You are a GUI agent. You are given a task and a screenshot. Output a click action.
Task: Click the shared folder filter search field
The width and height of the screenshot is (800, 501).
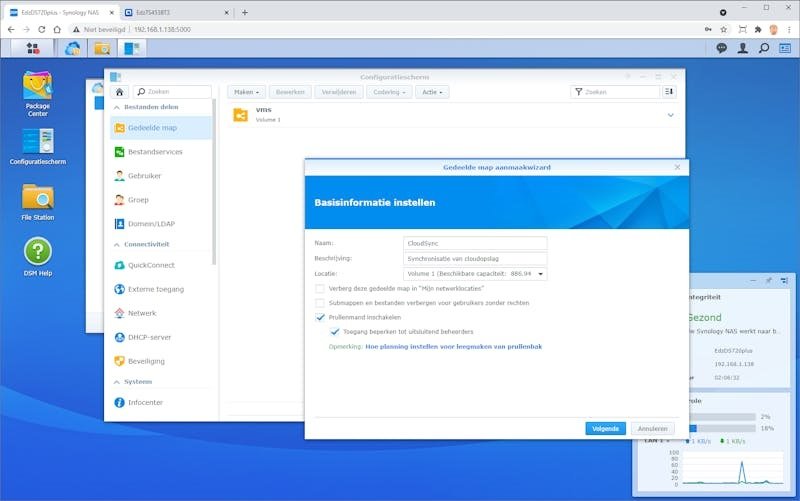(615, 92)
